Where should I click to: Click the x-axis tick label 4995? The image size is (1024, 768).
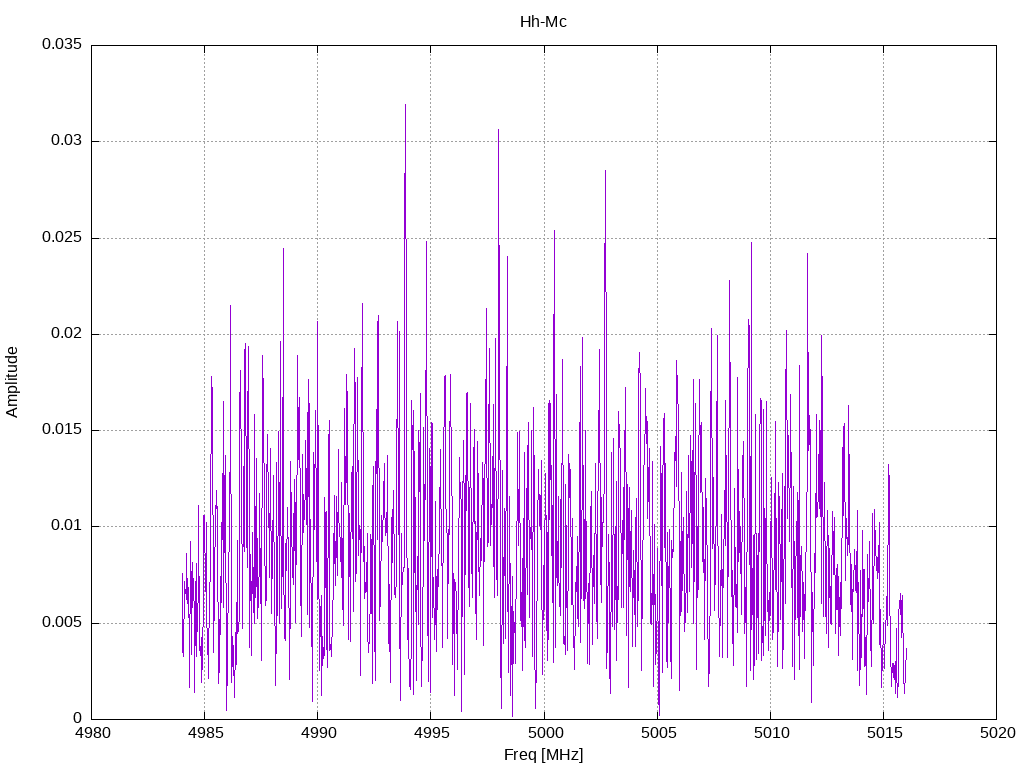pyautogui.click(x=432, y=733)
